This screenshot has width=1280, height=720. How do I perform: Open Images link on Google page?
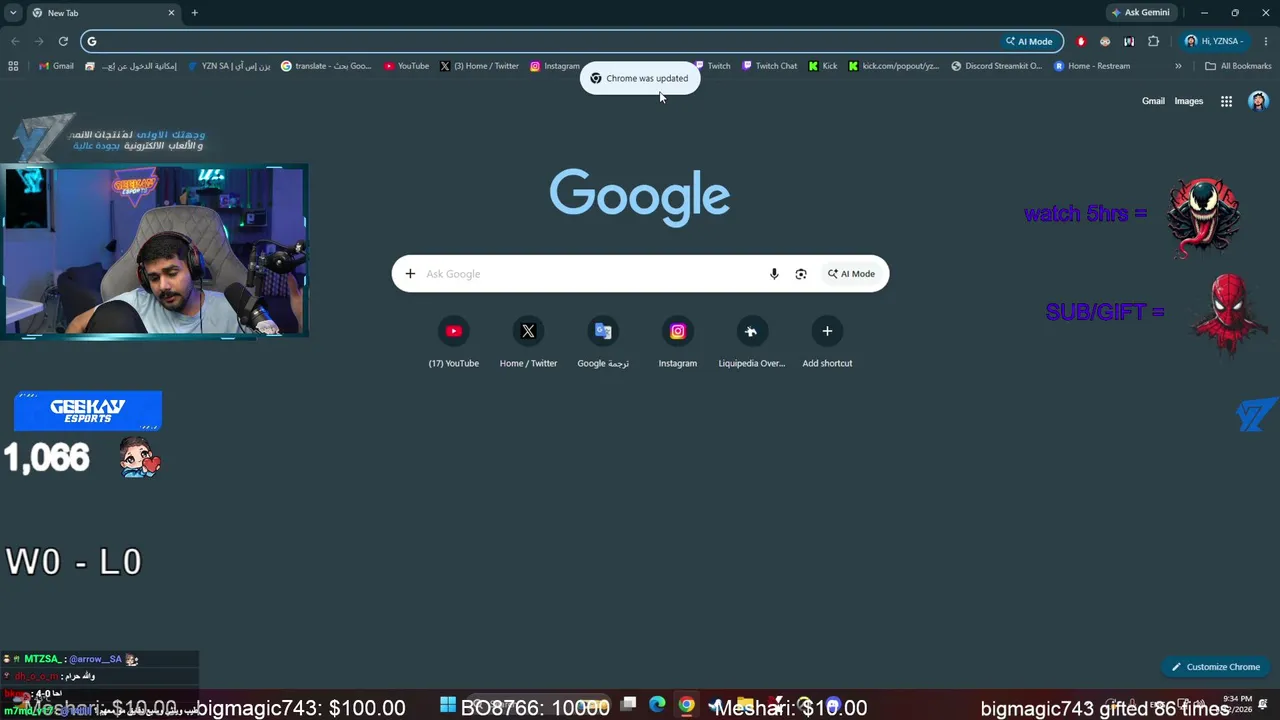pos(1188,101)
